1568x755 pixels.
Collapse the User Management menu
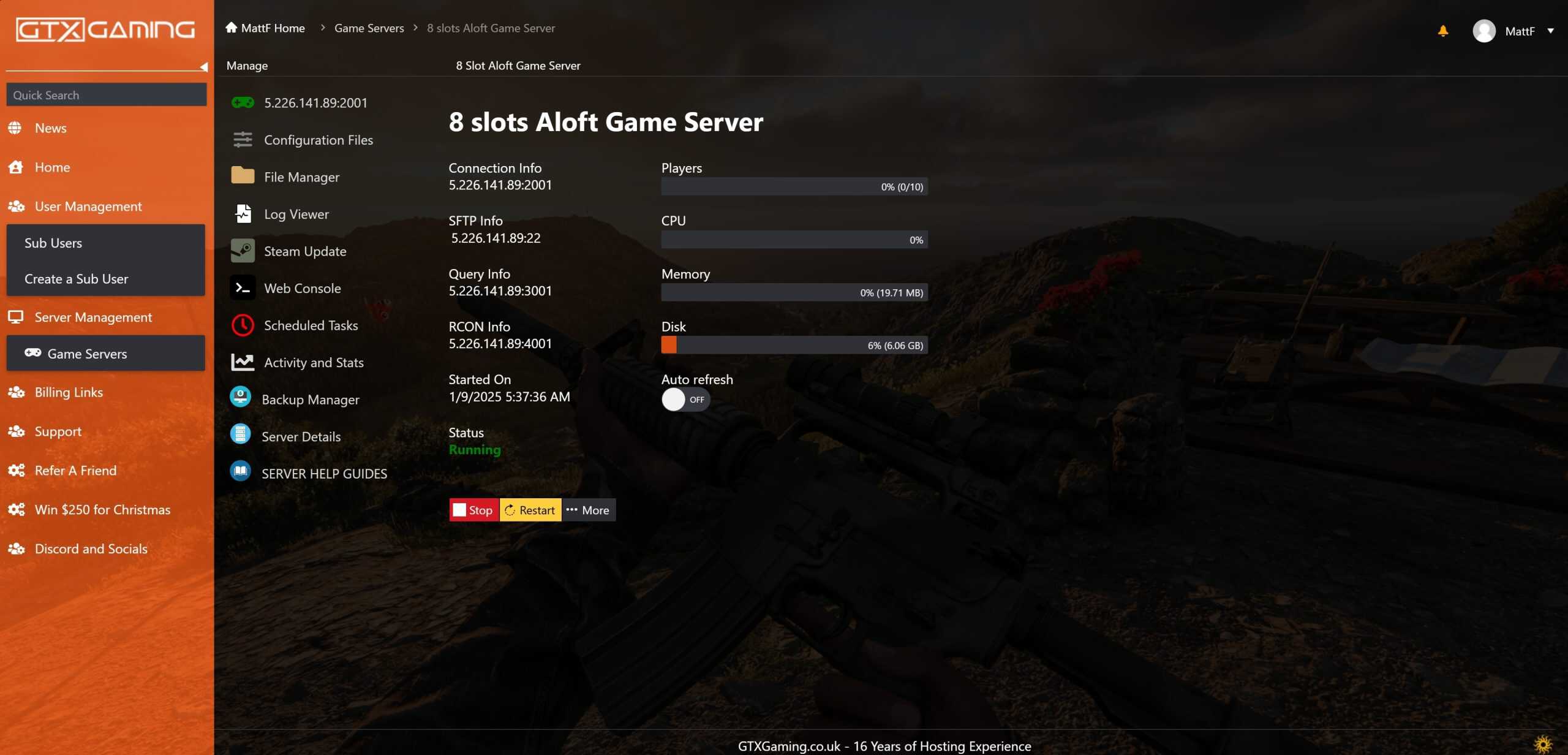[88, 207]
